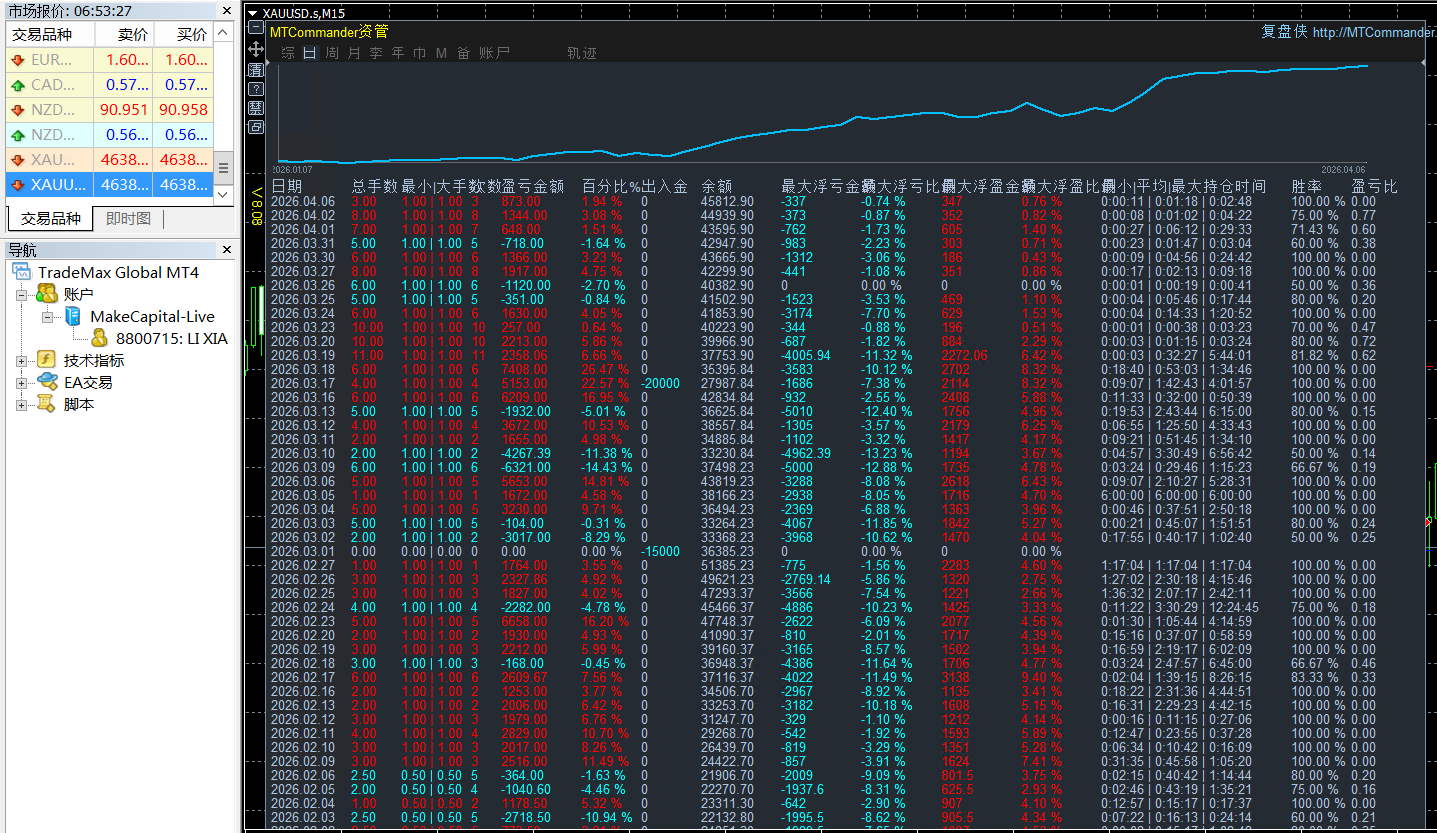
Task: Click the TradeMax Global MT4 icon in navigator
Action: pyautogui.click(x=22, y=272)
